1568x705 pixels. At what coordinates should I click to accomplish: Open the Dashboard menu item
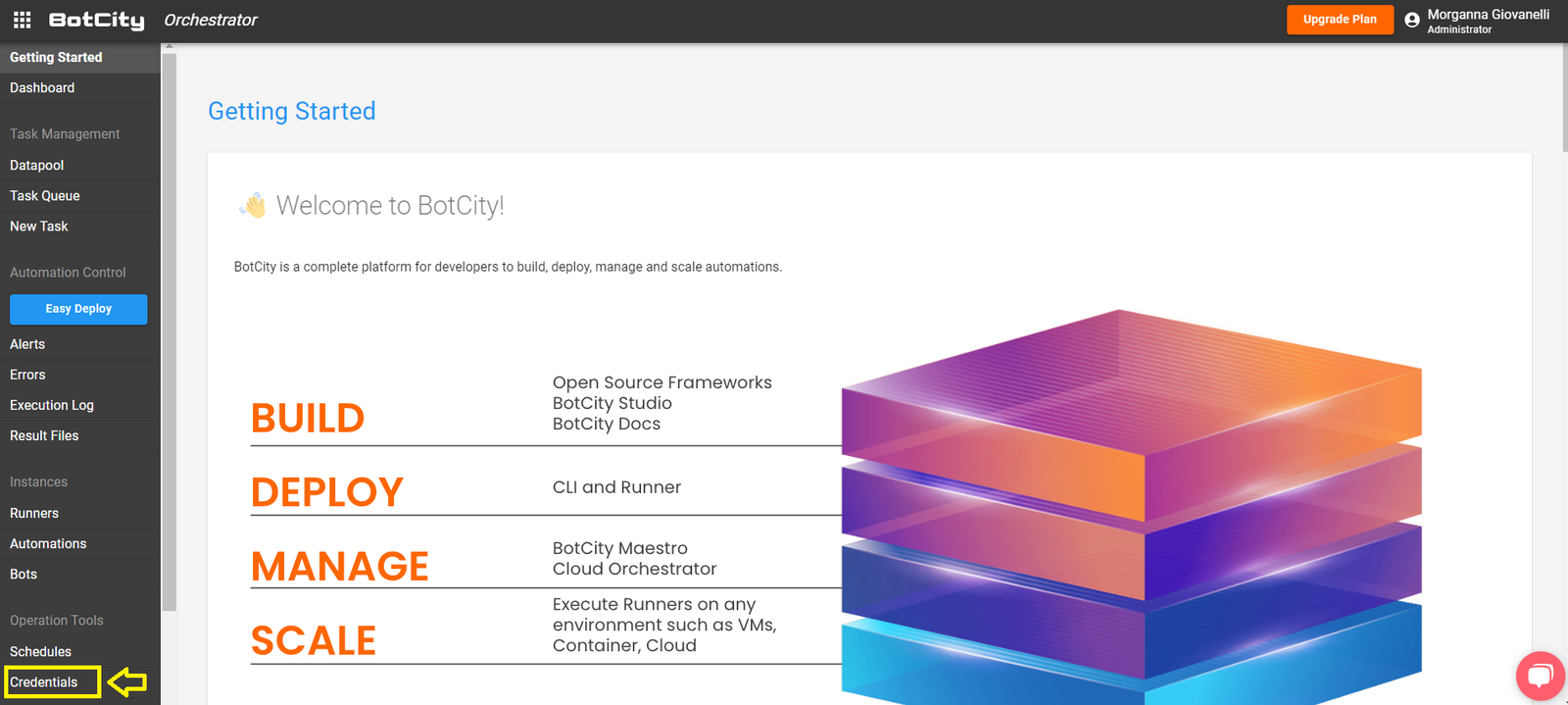(80, 88)
